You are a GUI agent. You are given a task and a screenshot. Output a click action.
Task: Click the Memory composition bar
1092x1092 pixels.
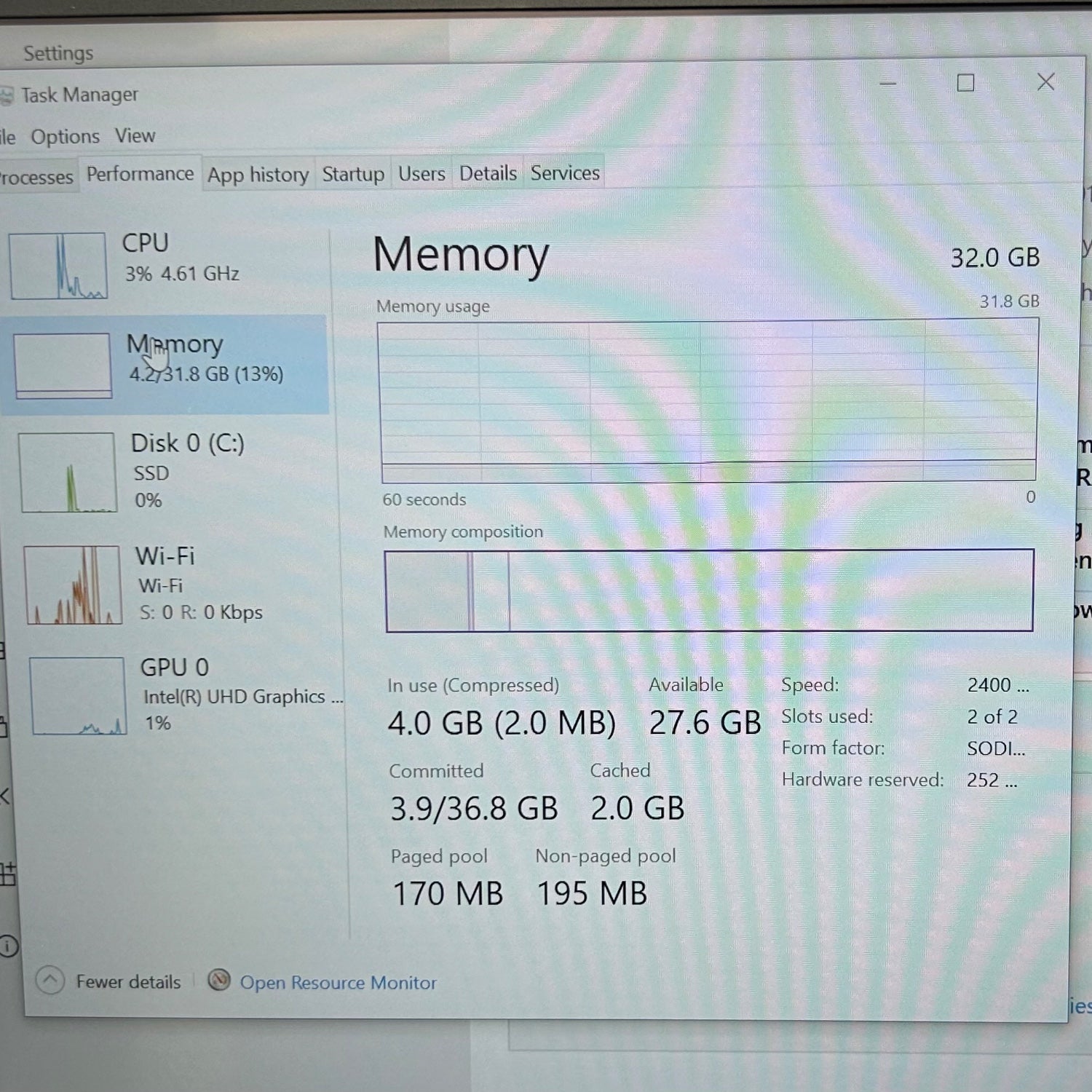(x=709, y=590)
